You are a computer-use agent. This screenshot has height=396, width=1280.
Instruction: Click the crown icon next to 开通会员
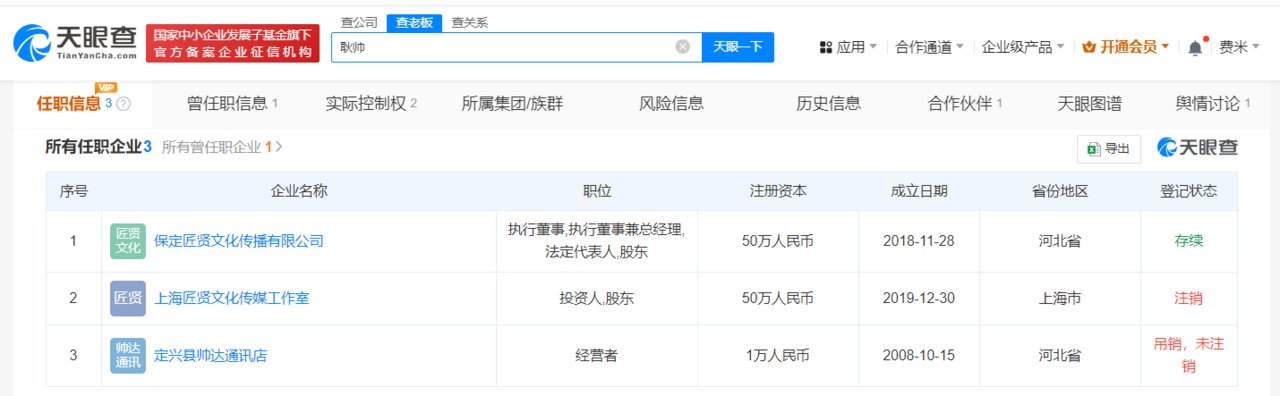tap(1089, 47)
